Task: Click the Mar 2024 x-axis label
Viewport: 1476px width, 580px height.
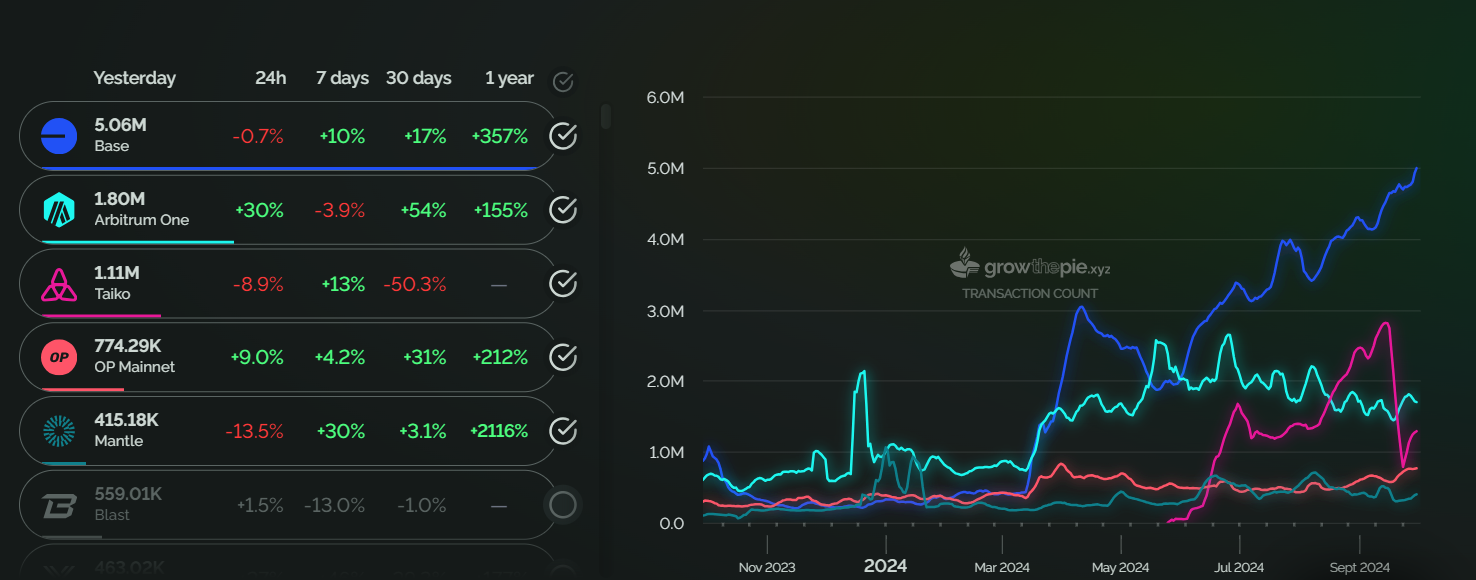Action: [x=1002, y=567]
